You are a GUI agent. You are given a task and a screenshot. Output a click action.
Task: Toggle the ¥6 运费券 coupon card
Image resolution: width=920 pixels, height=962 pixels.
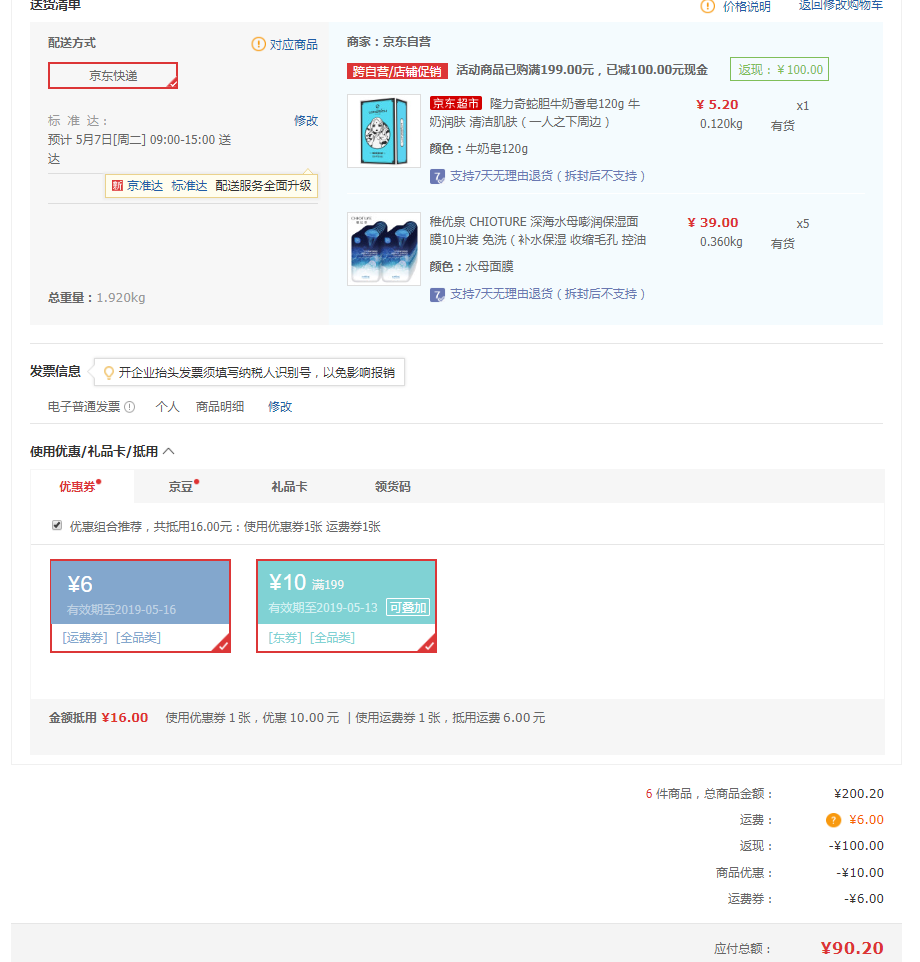[140, 606]
